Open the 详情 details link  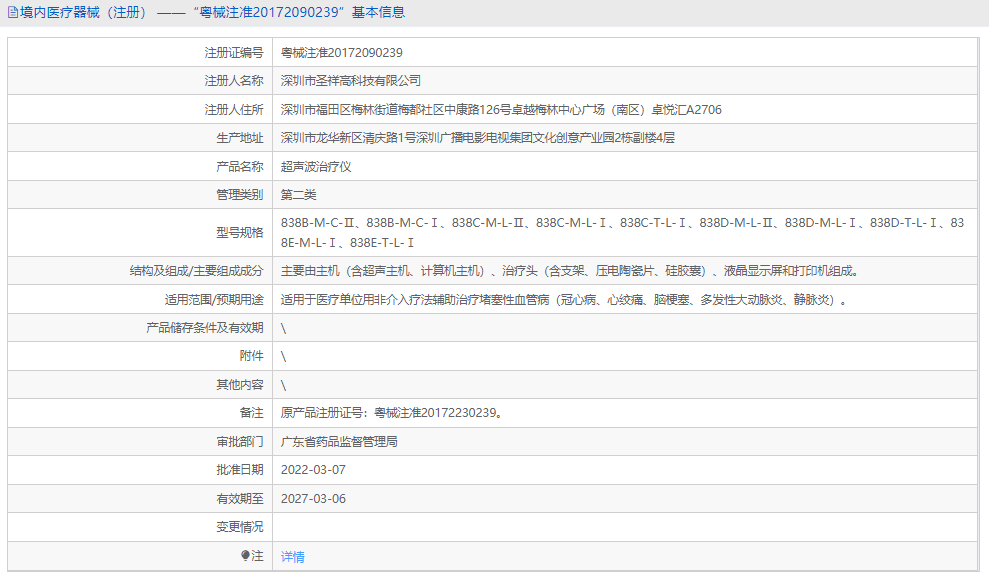(293, 557)
